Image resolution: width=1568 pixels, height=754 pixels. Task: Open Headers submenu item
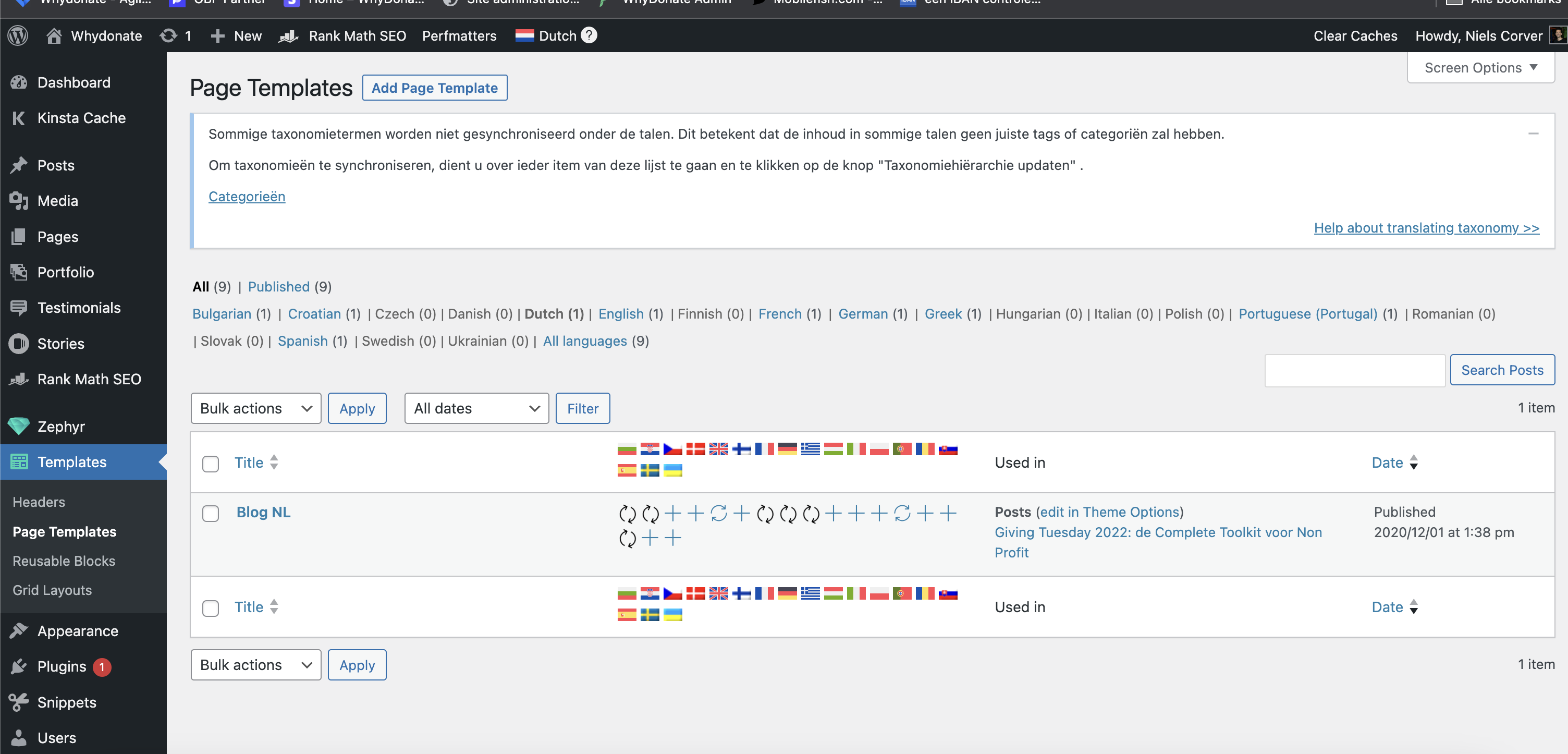[x=39, y=502]
